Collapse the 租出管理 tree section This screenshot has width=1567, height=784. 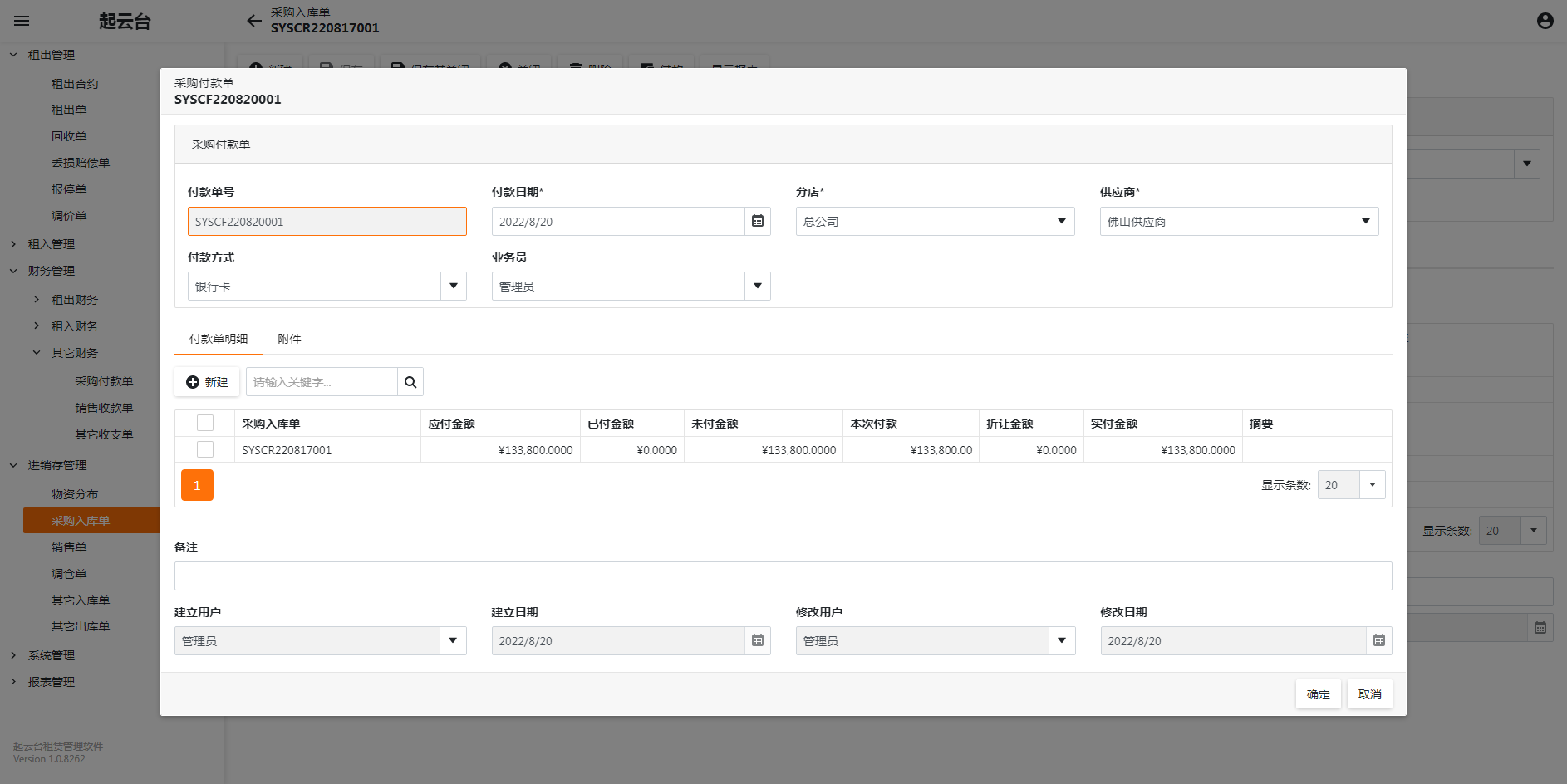13,55
